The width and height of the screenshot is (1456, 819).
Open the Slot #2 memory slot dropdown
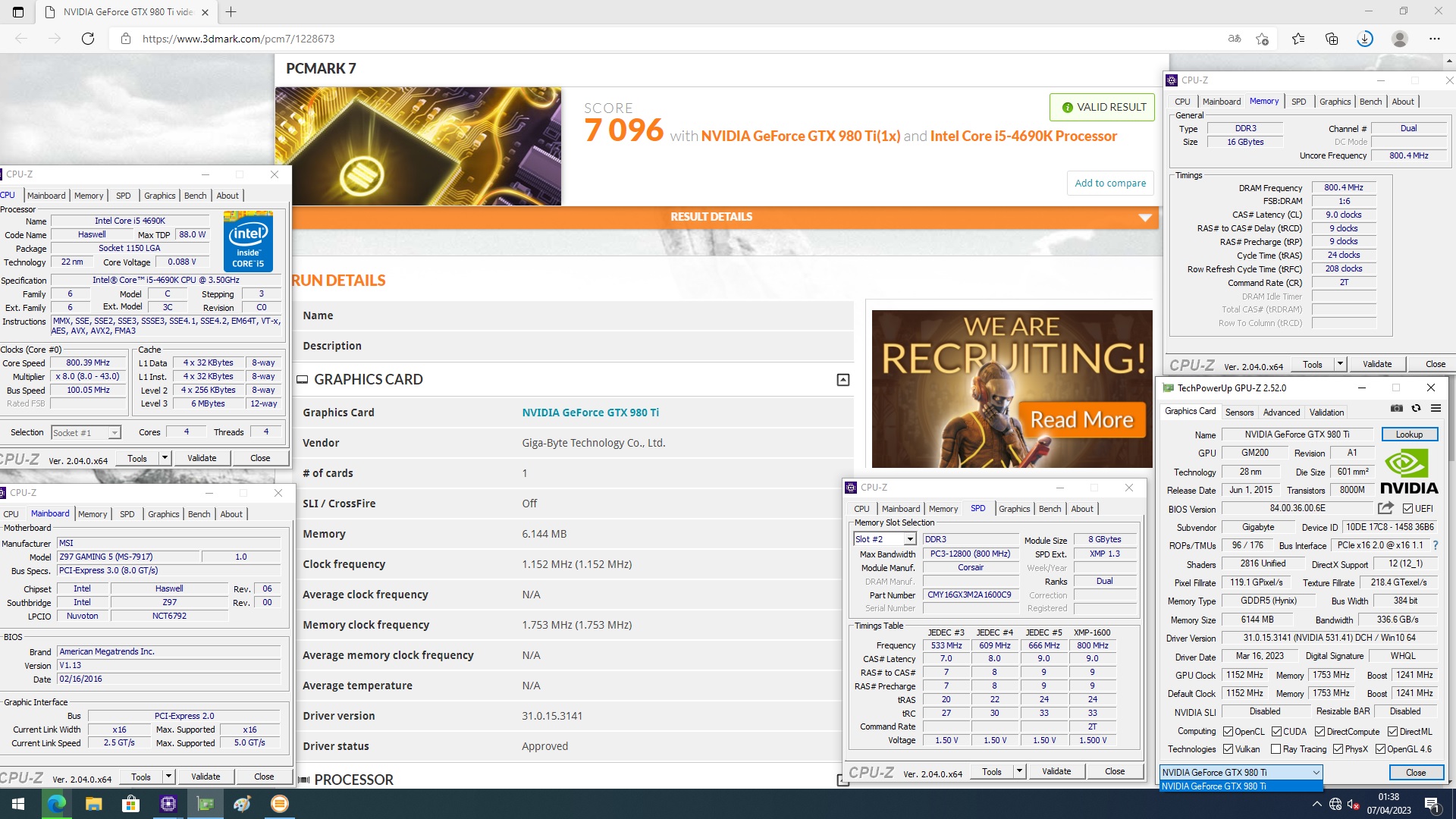click(885, 539)
